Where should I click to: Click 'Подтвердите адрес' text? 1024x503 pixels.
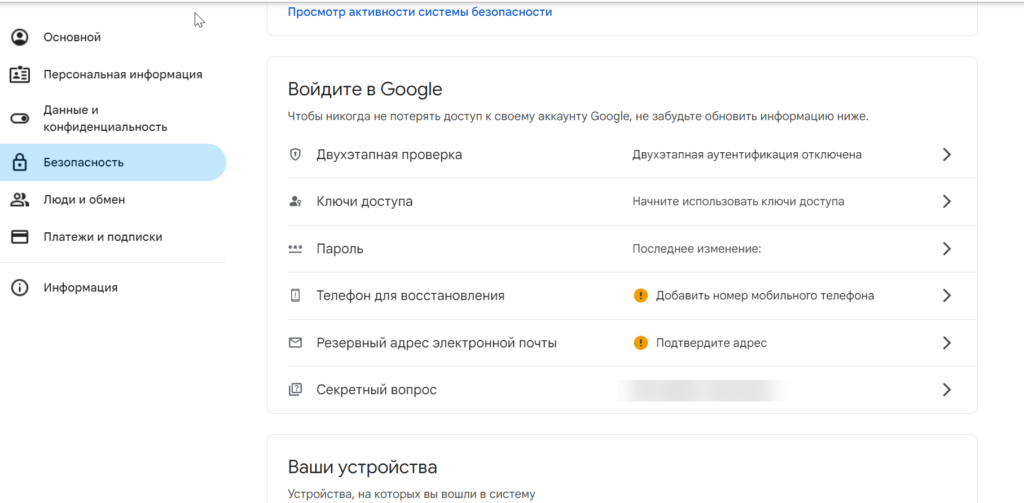click(712, 343)
